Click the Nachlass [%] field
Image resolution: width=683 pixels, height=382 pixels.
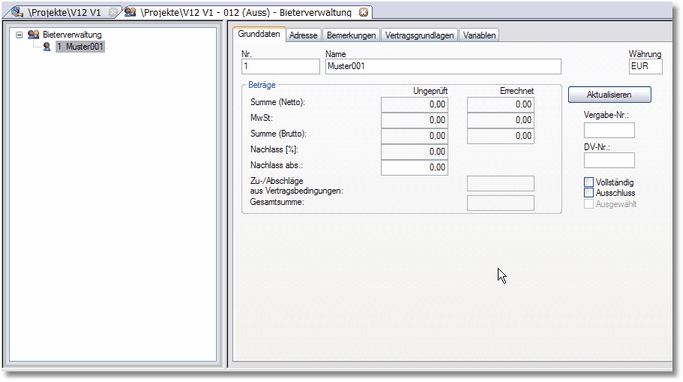coord(414,152)
